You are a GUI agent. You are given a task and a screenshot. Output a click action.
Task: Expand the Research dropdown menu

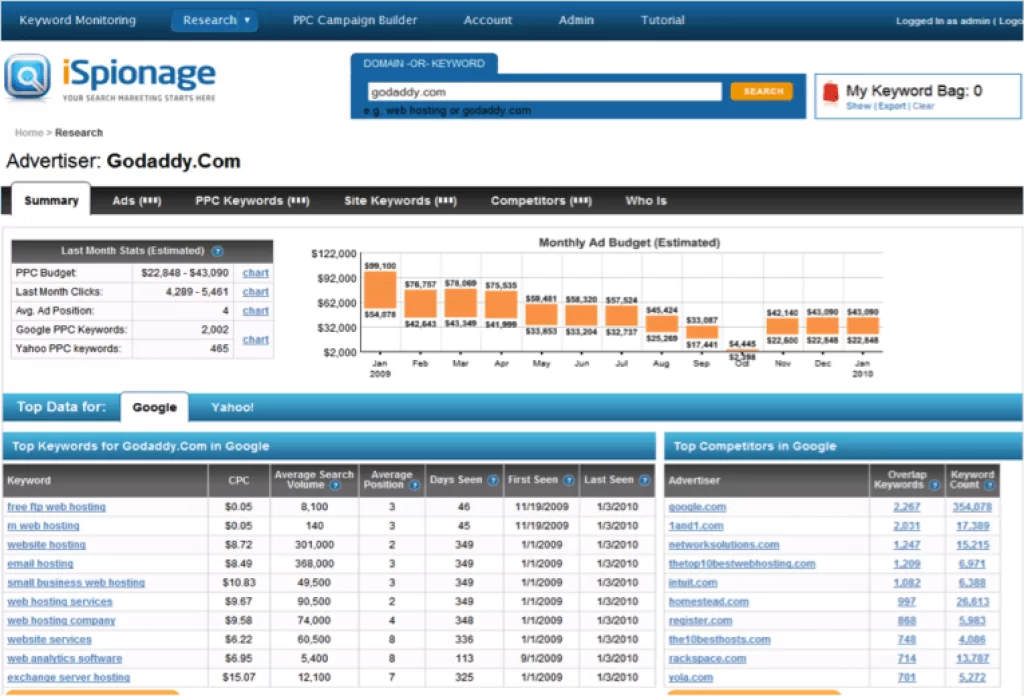click(214, 19)
